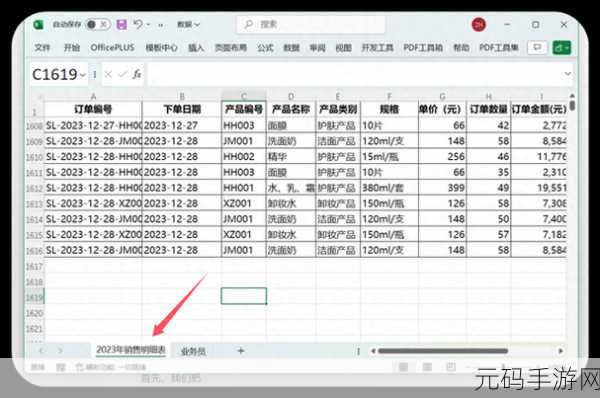Viewport: 600px width, 398px height.
Task: Click inside the formula bar
Action: 355,74
